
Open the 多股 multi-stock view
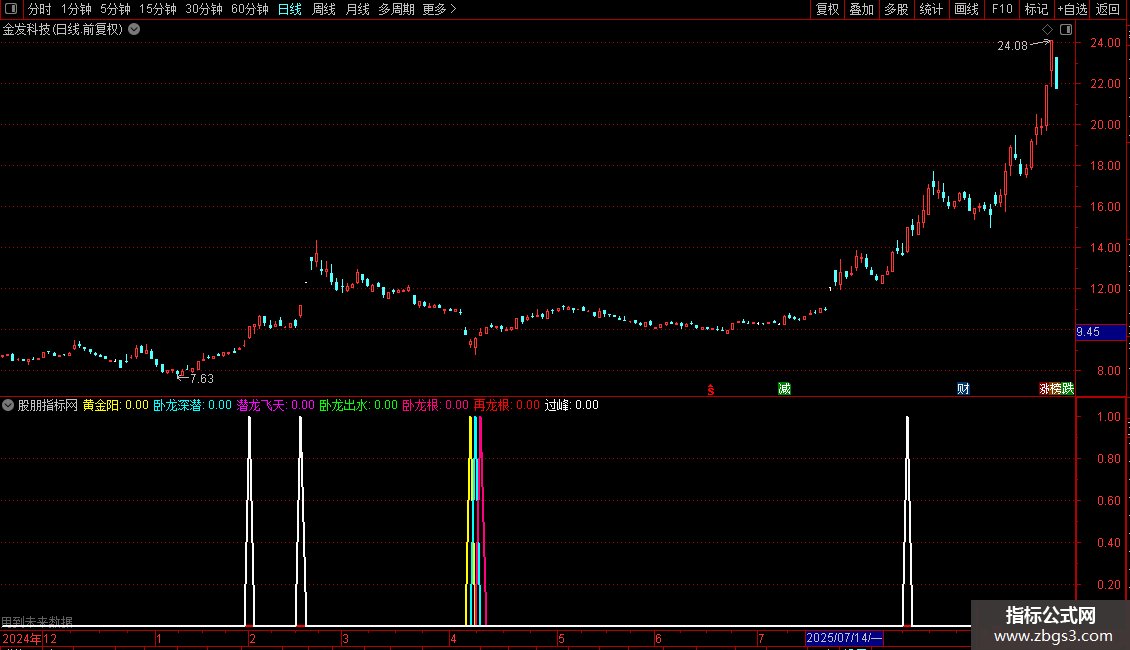pos(897,9)
